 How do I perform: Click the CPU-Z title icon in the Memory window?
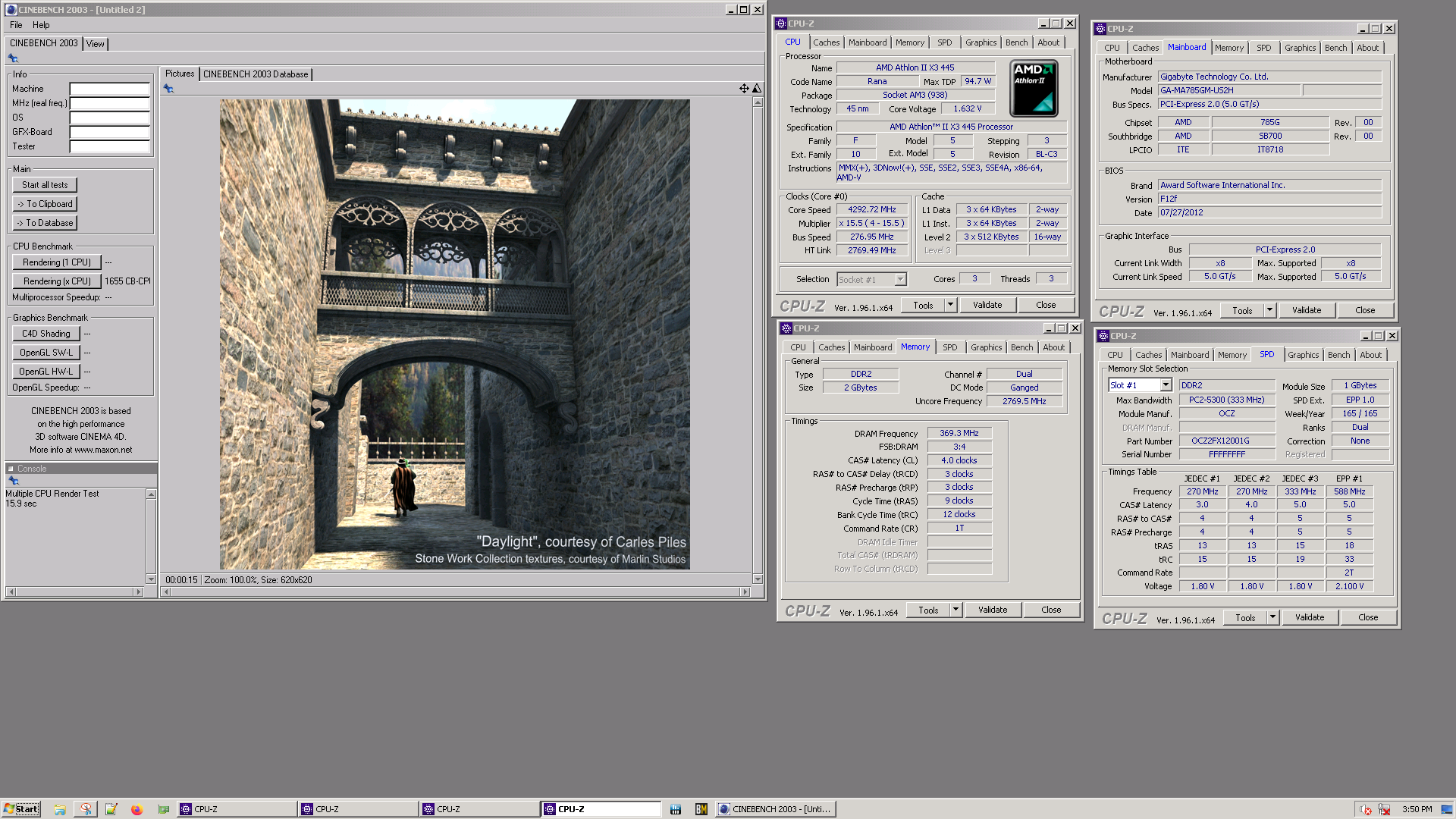786,328
